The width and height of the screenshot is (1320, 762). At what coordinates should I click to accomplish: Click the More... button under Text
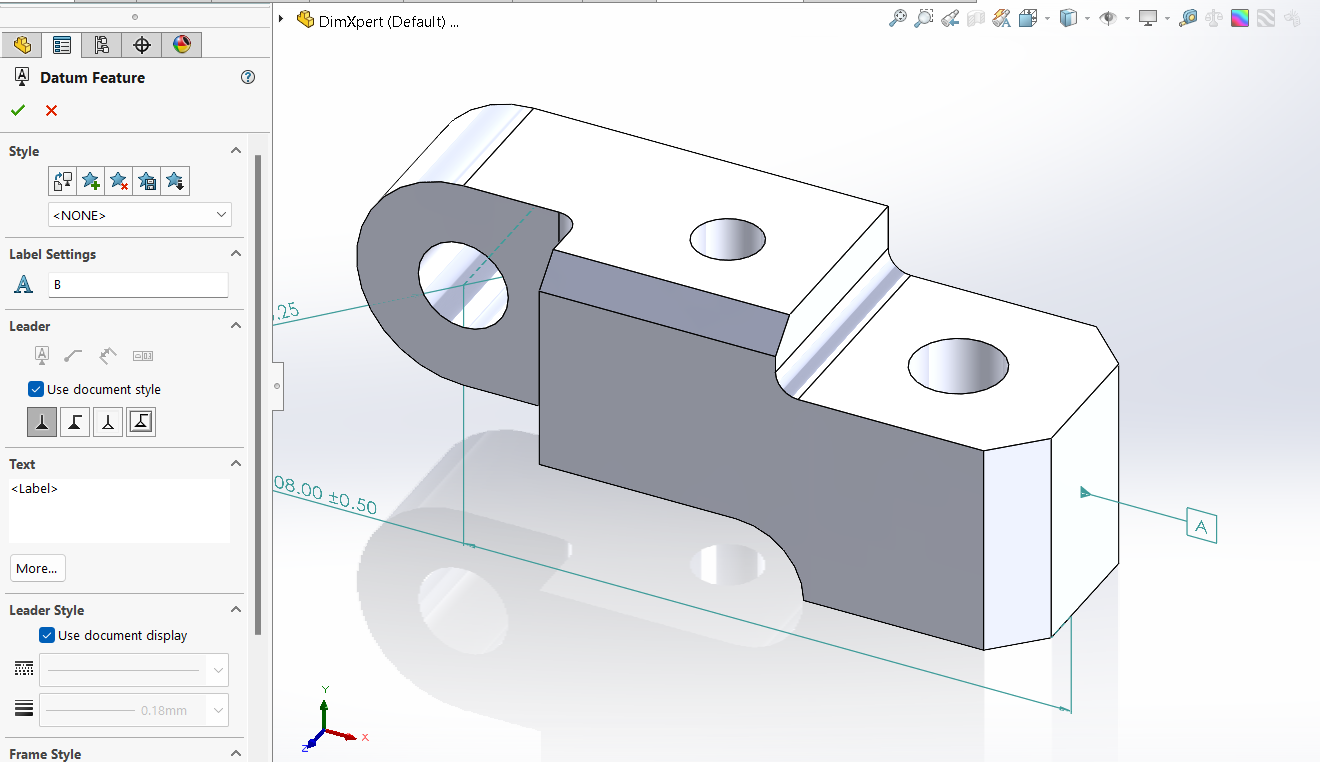[37, 568]
